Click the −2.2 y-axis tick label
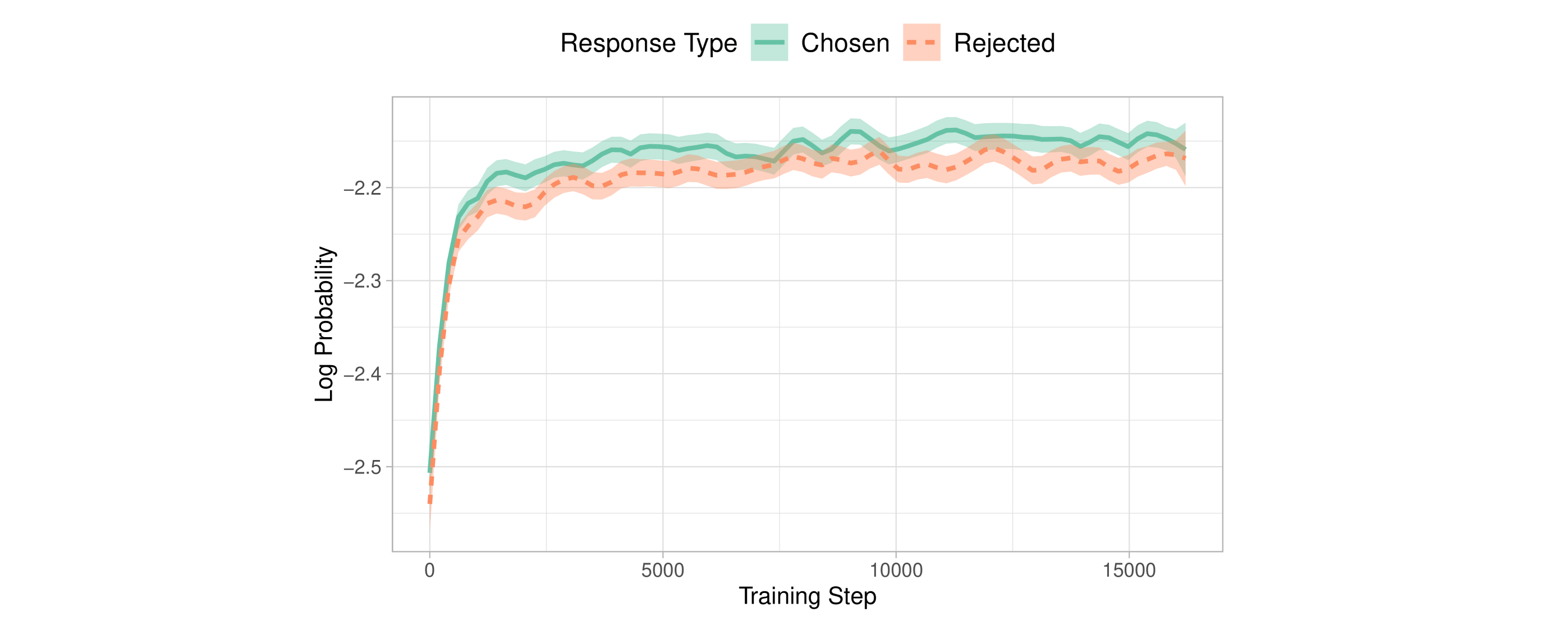Image resolution: width=1568 pixels, height=621 pixels. click(x=363, y=188)
